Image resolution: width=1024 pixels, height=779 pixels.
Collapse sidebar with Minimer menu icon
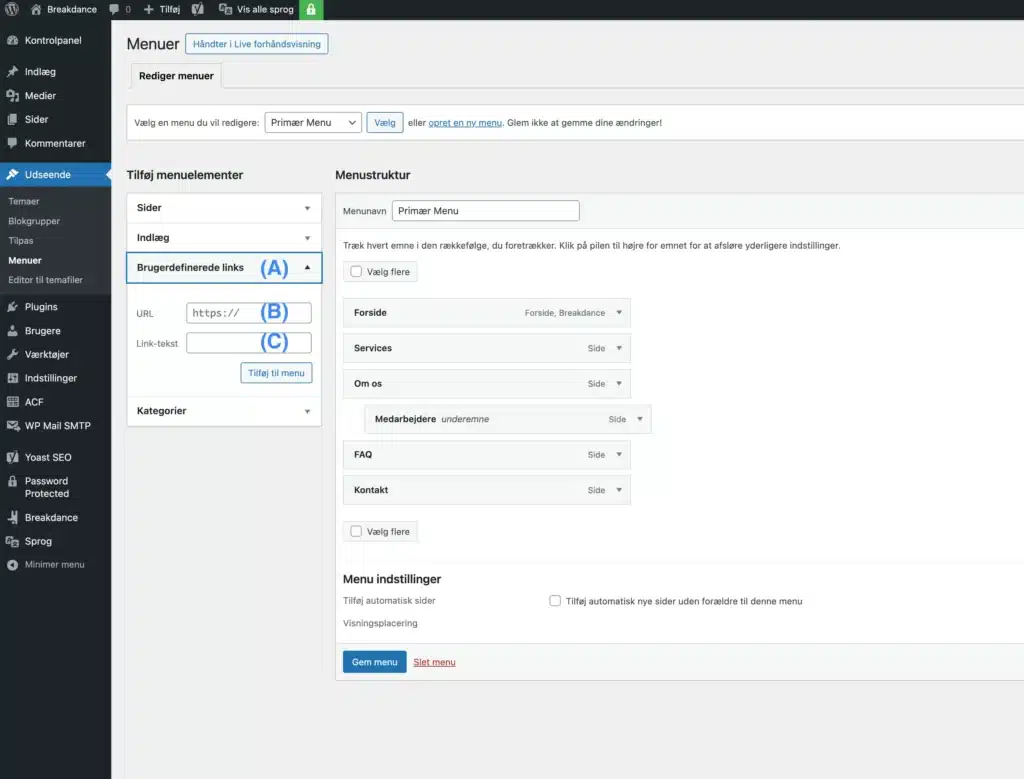(12, 565)
